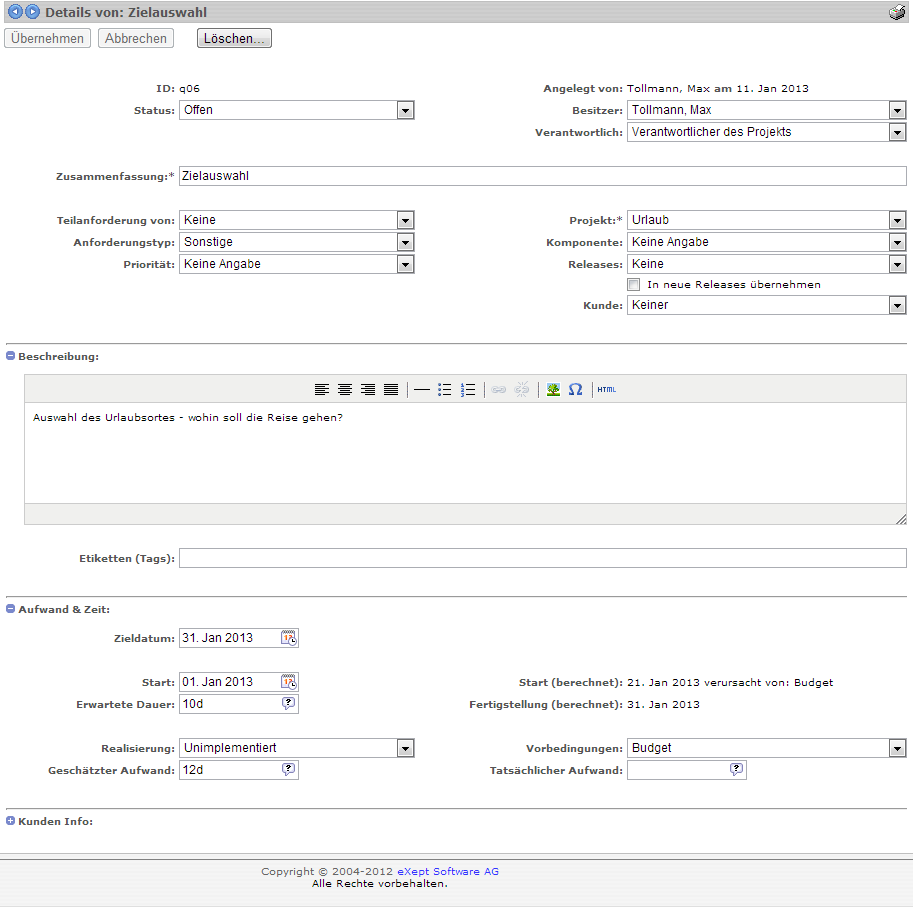Viewport: 913px width, 907px height.
Task: Insert a bulleted list in description
Action: [x=445, y=389]
